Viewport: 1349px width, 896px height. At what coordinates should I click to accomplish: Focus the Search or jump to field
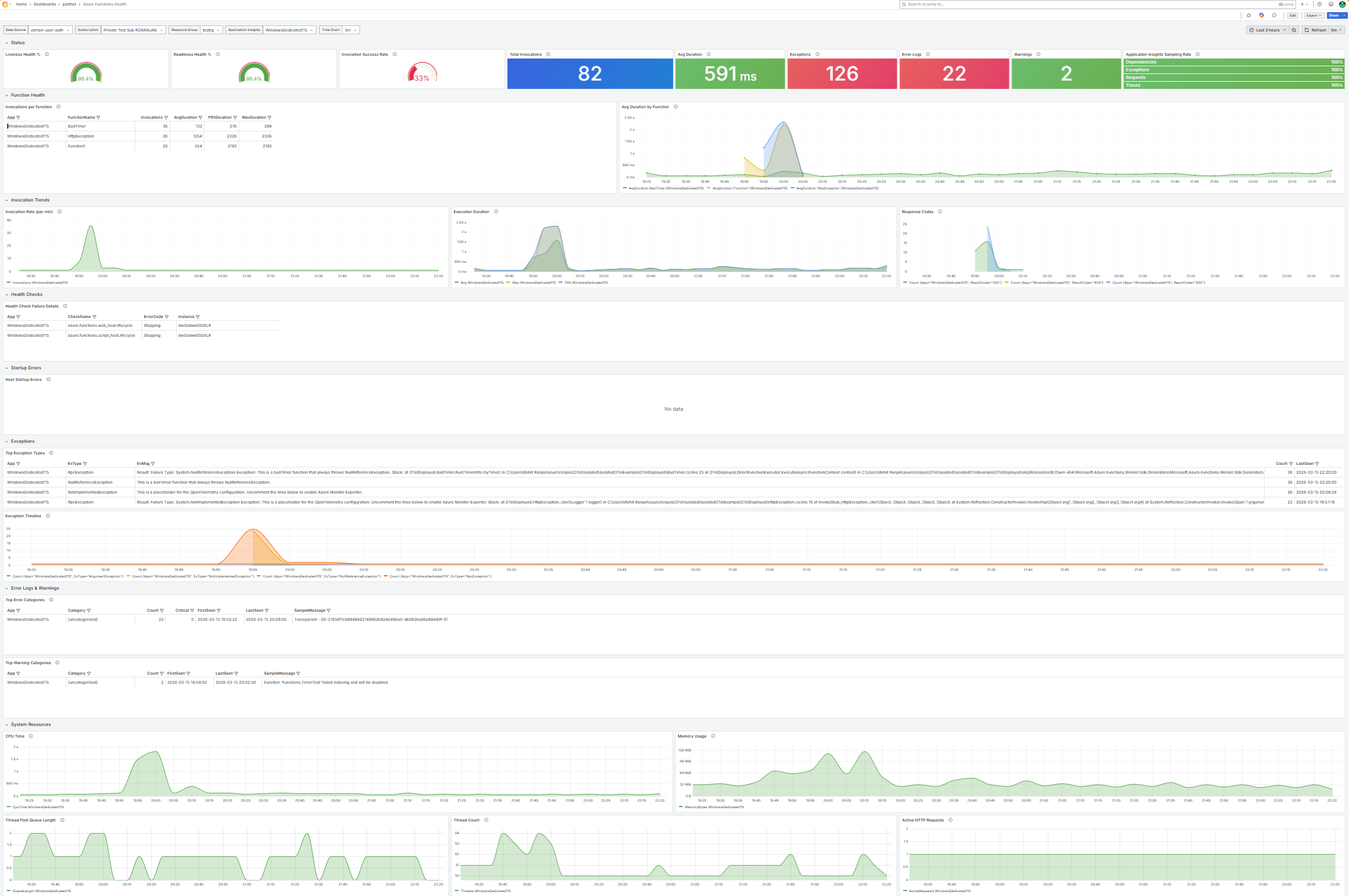tap(1098, 4)
